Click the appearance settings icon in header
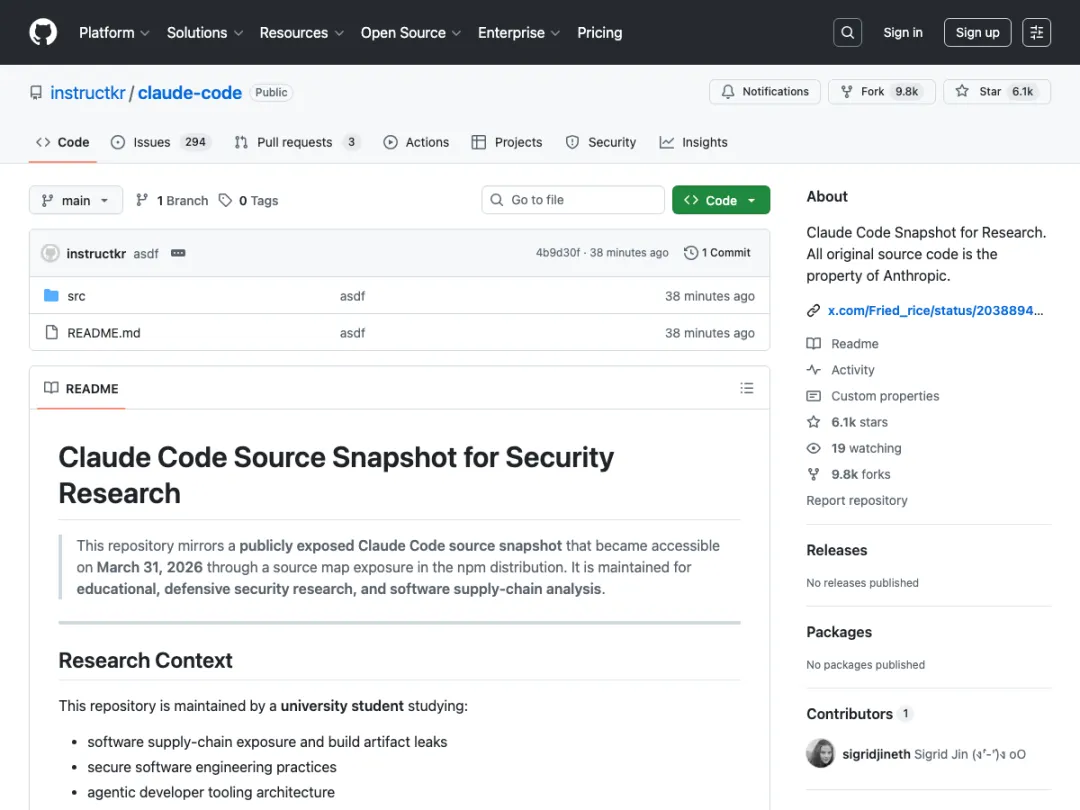This screenshot has height=810, width=1080. (x=1037, y=33)
